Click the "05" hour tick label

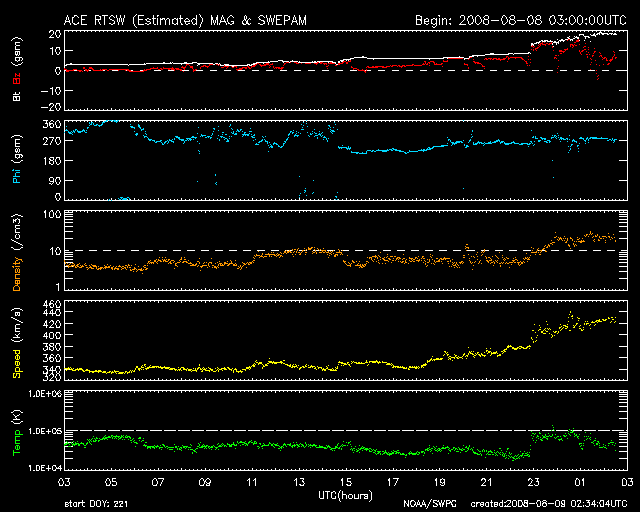click(111, 483)
